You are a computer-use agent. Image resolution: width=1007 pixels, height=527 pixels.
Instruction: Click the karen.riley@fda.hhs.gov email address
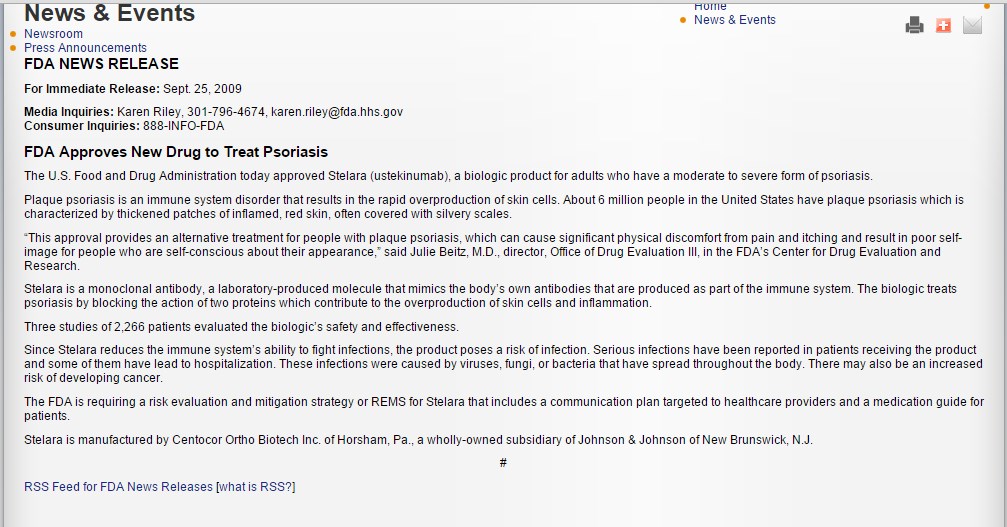[x=337, y=112]
